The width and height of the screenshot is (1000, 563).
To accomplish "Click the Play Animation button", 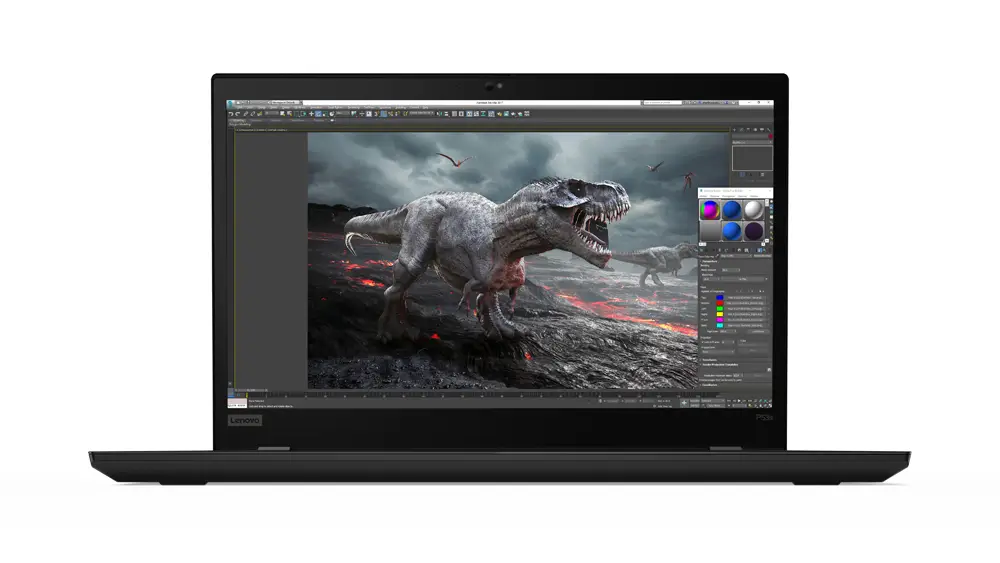I will click(x=739, y=401).
